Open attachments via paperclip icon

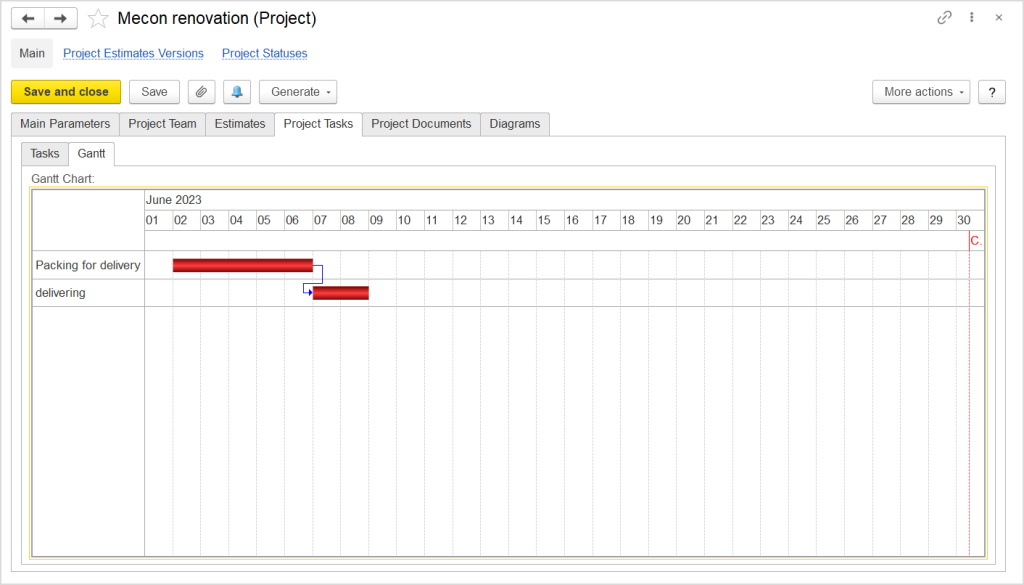tap(201, 92)
